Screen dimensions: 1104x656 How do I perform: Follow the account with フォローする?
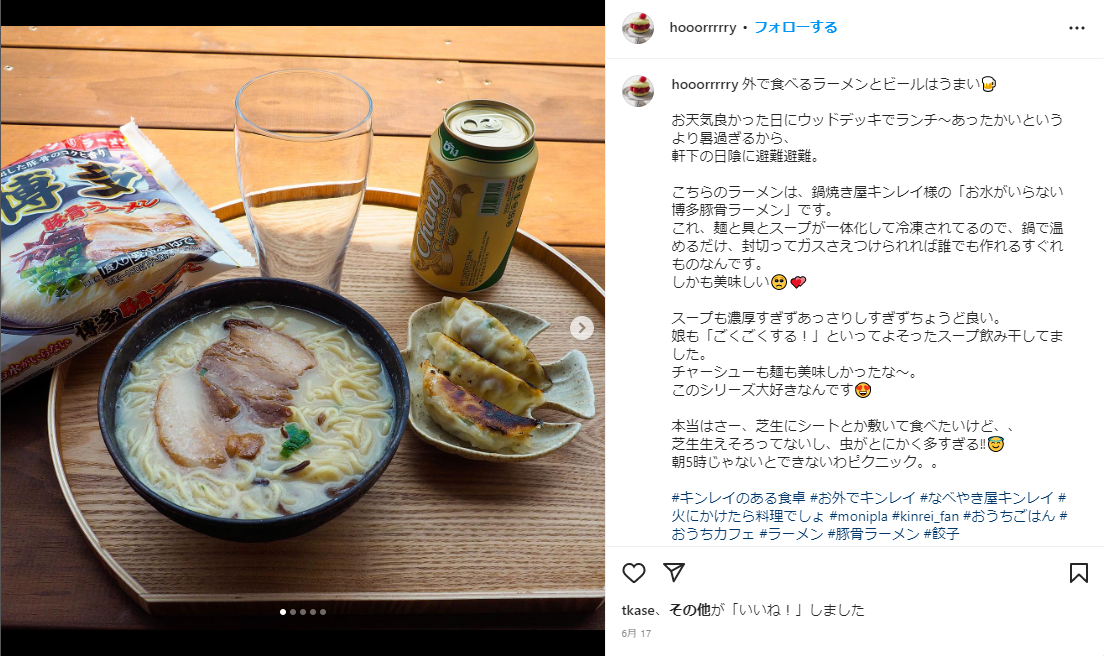tap(796, 27)
